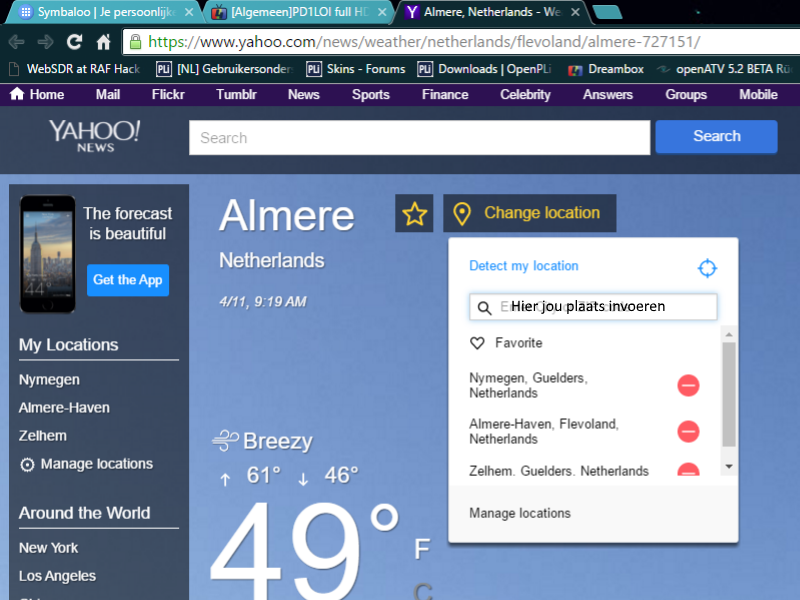Select Nymegen, Guelders, Netherlands in the dropdown list

[x=529, y=385]
